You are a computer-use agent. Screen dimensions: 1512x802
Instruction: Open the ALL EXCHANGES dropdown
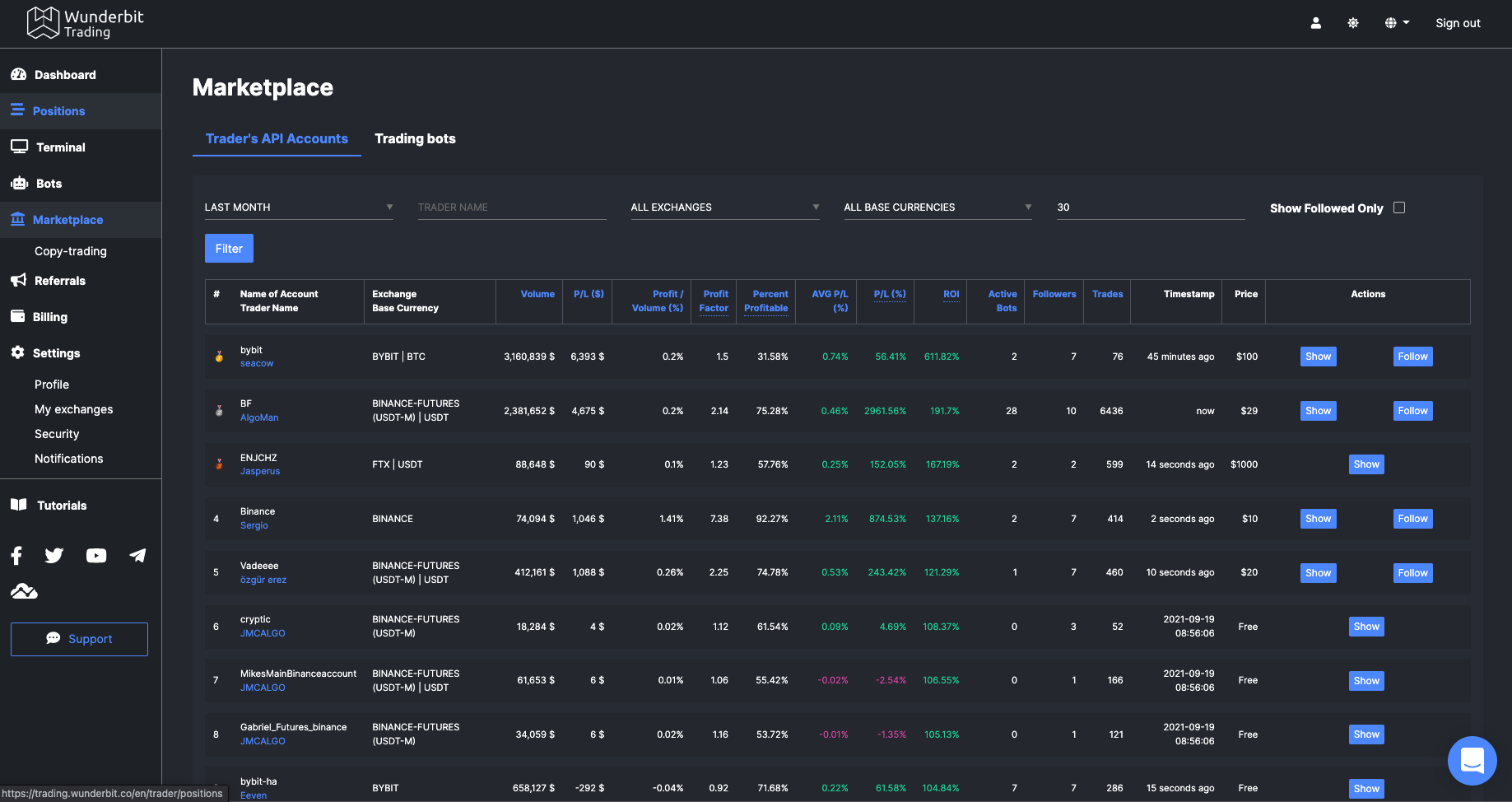point(725,207)
